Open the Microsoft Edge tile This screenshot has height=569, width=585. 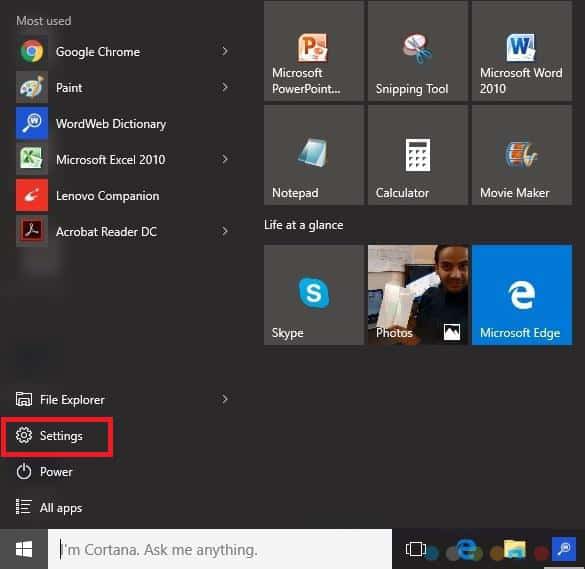coord(522,295)
